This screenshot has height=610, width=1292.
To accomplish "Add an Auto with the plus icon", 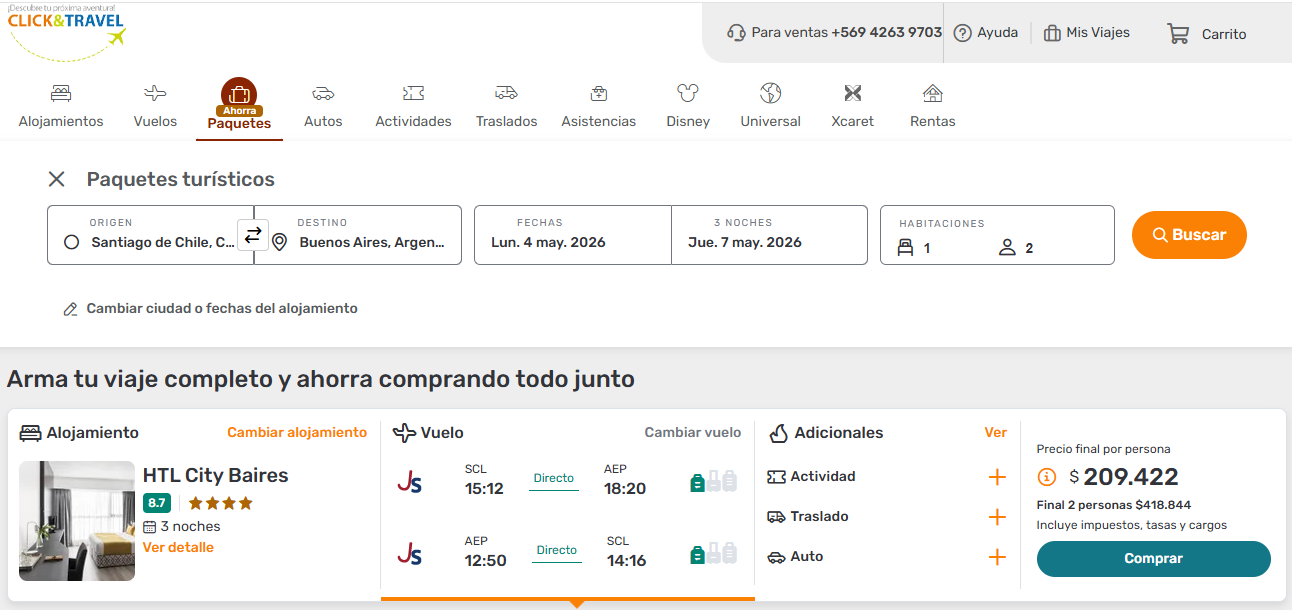I will [996, 557].
